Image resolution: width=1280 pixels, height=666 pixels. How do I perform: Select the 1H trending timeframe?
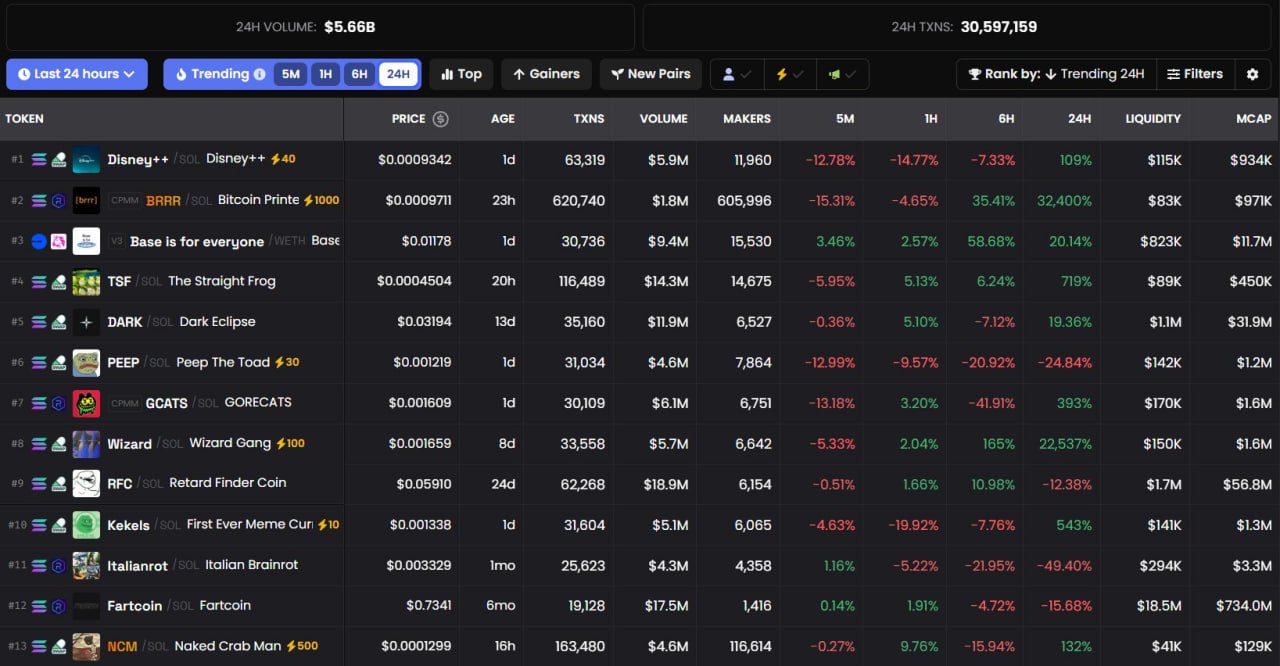click(325, 74)
